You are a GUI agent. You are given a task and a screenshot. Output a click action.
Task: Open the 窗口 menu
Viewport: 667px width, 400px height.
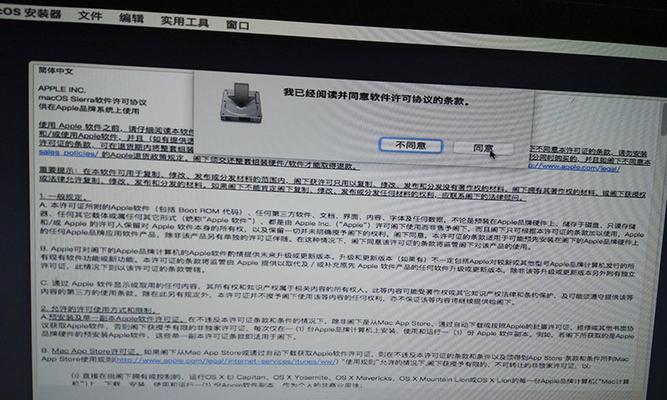click(237, 24)
